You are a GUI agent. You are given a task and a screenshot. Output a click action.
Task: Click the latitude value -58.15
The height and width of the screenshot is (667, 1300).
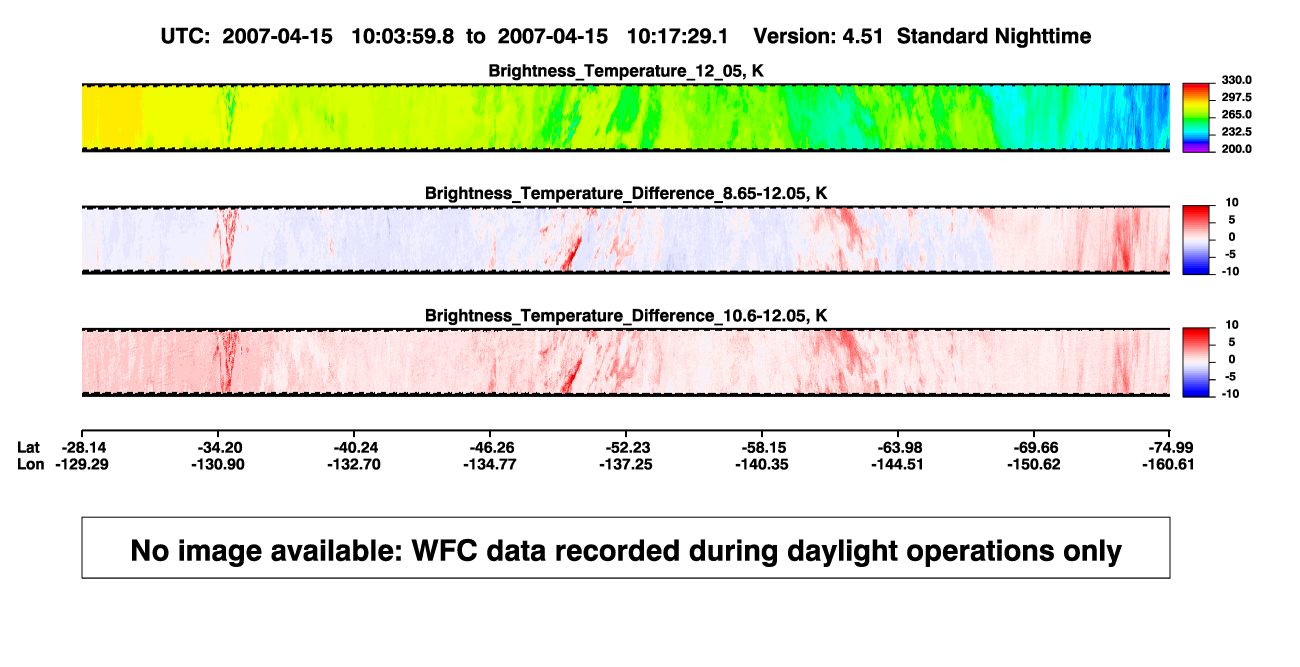pos(763,447)
